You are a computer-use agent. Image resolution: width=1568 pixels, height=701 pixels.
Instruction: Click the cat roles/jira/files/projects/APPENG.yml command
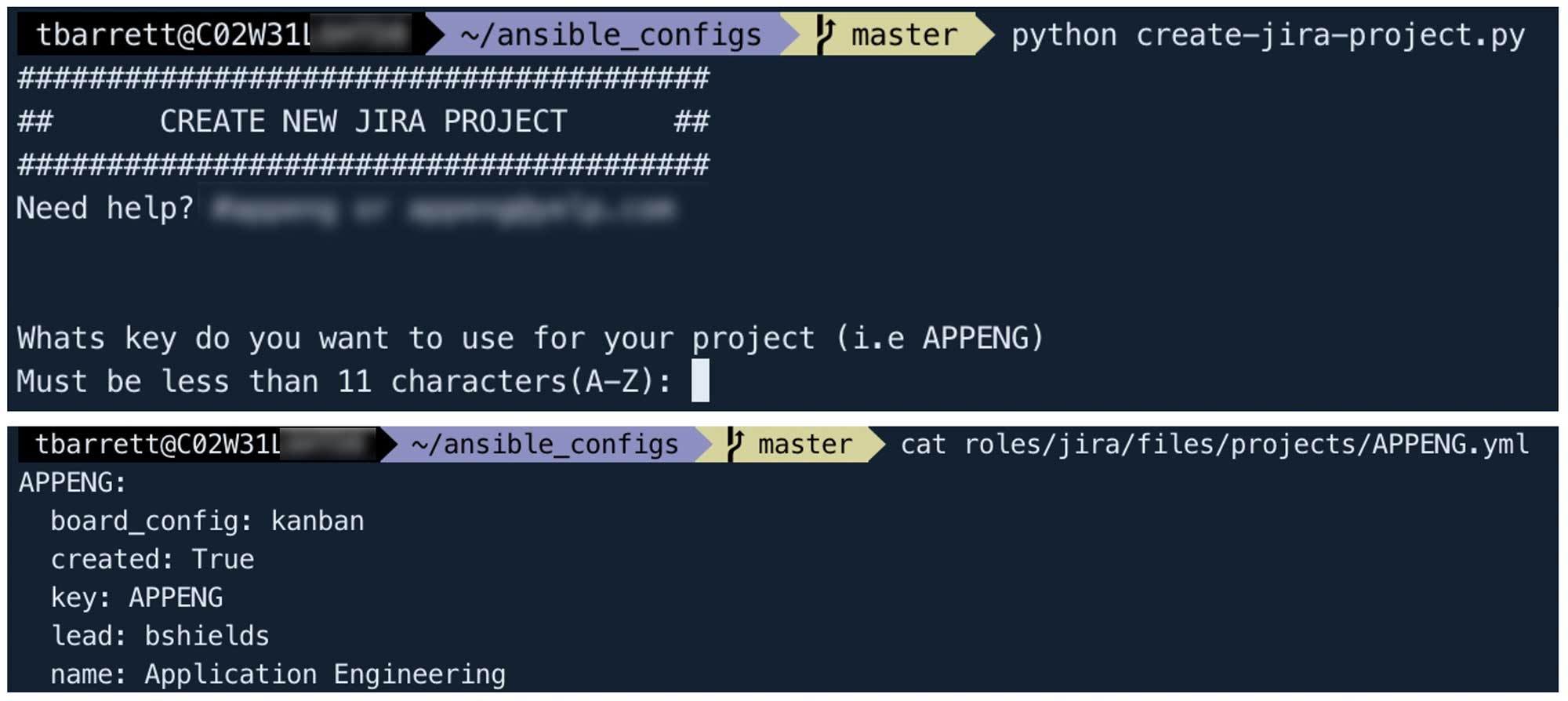pyautogui.click(x=1215, y=445)
